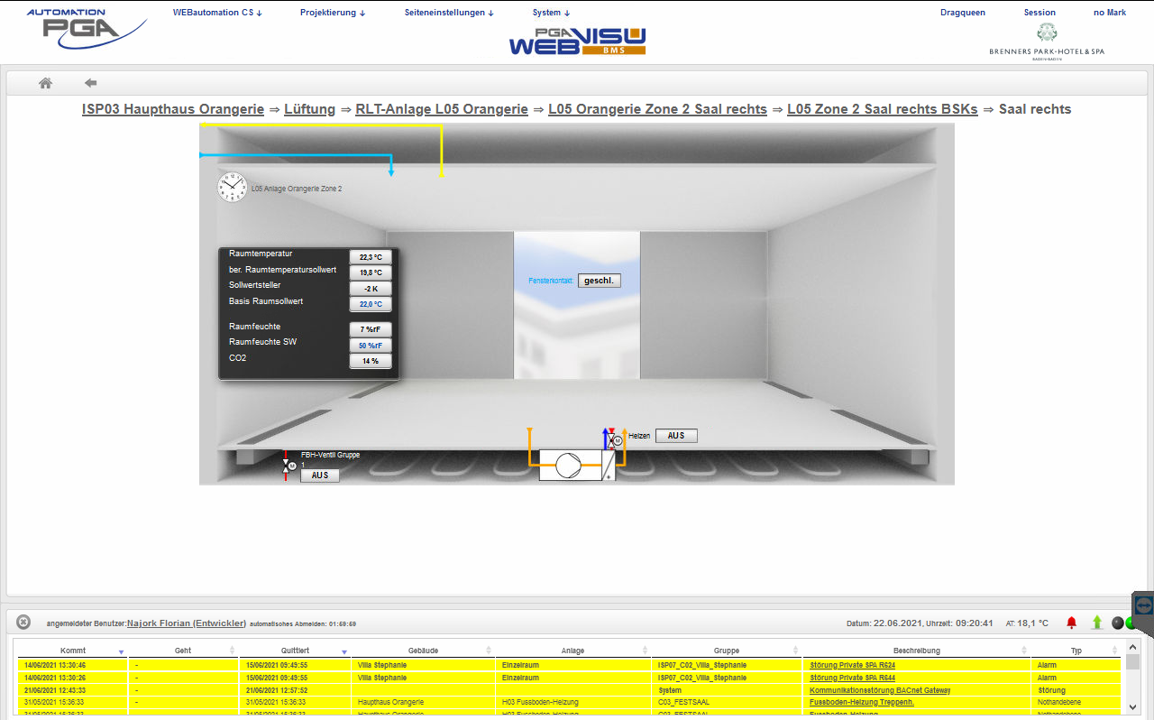Sort alarms by Geht column
The image size is (1154, 720).
click(183, 650)
